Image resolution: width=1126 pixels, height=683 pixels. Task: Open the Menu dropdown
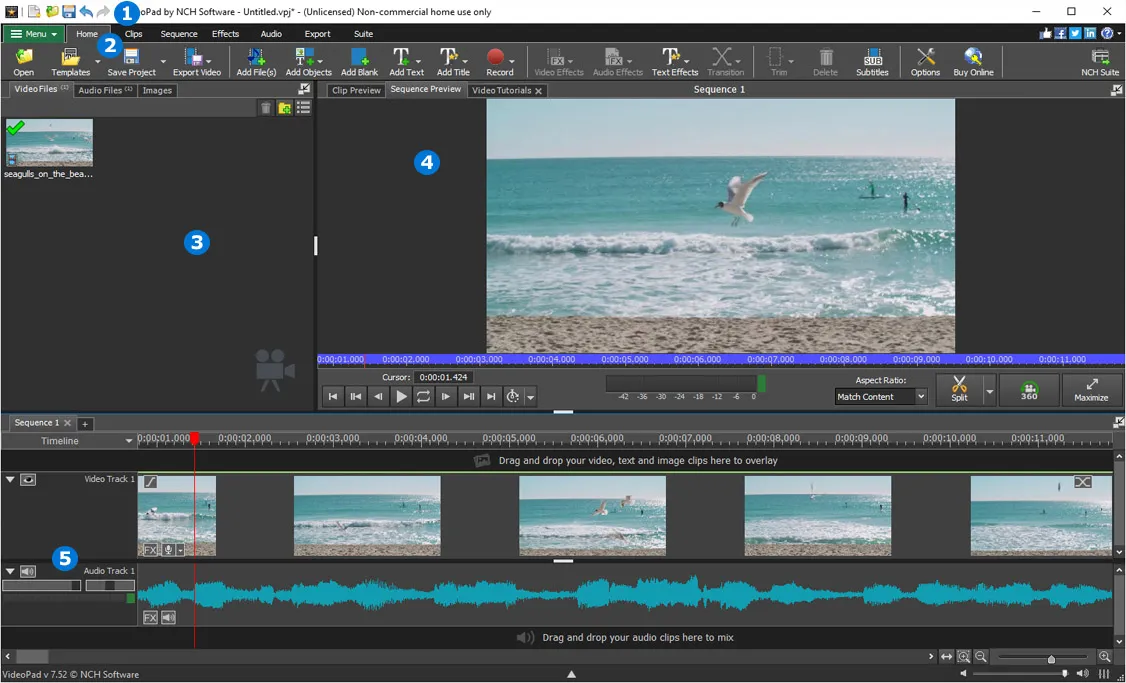click(32, 33)
